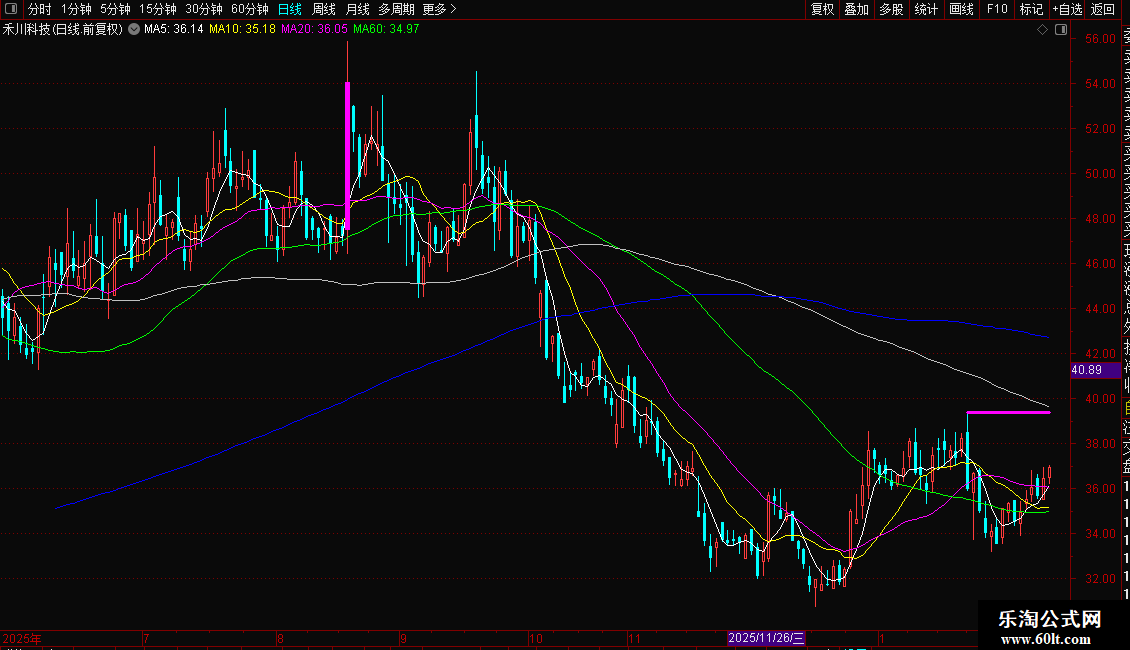Toggle the right-side panel icon near the price axis

[x=1061, y=30]
